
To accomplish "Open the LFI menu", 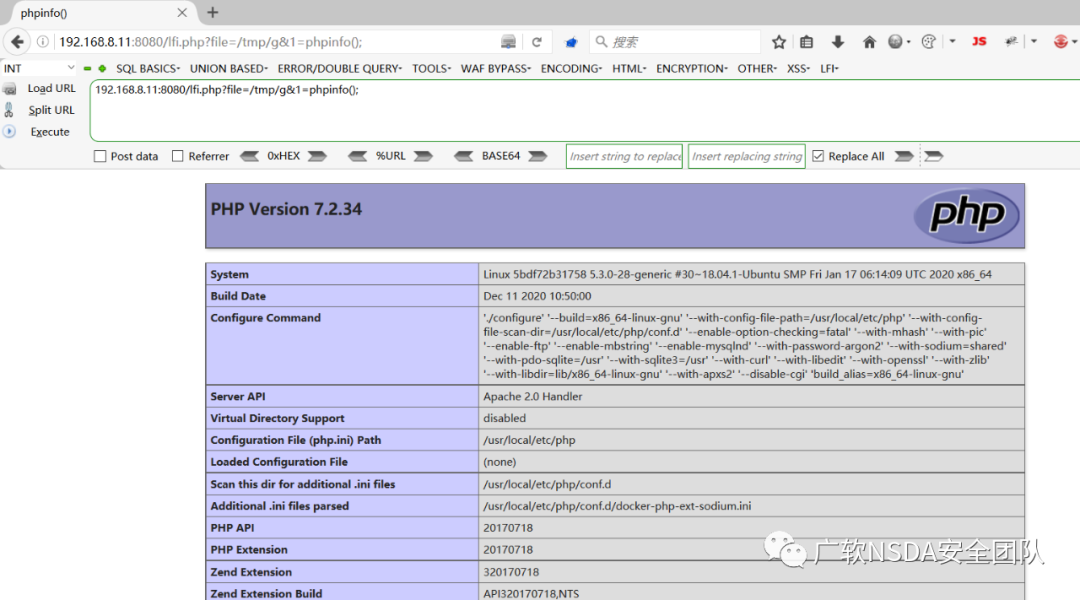I will 829,68.
